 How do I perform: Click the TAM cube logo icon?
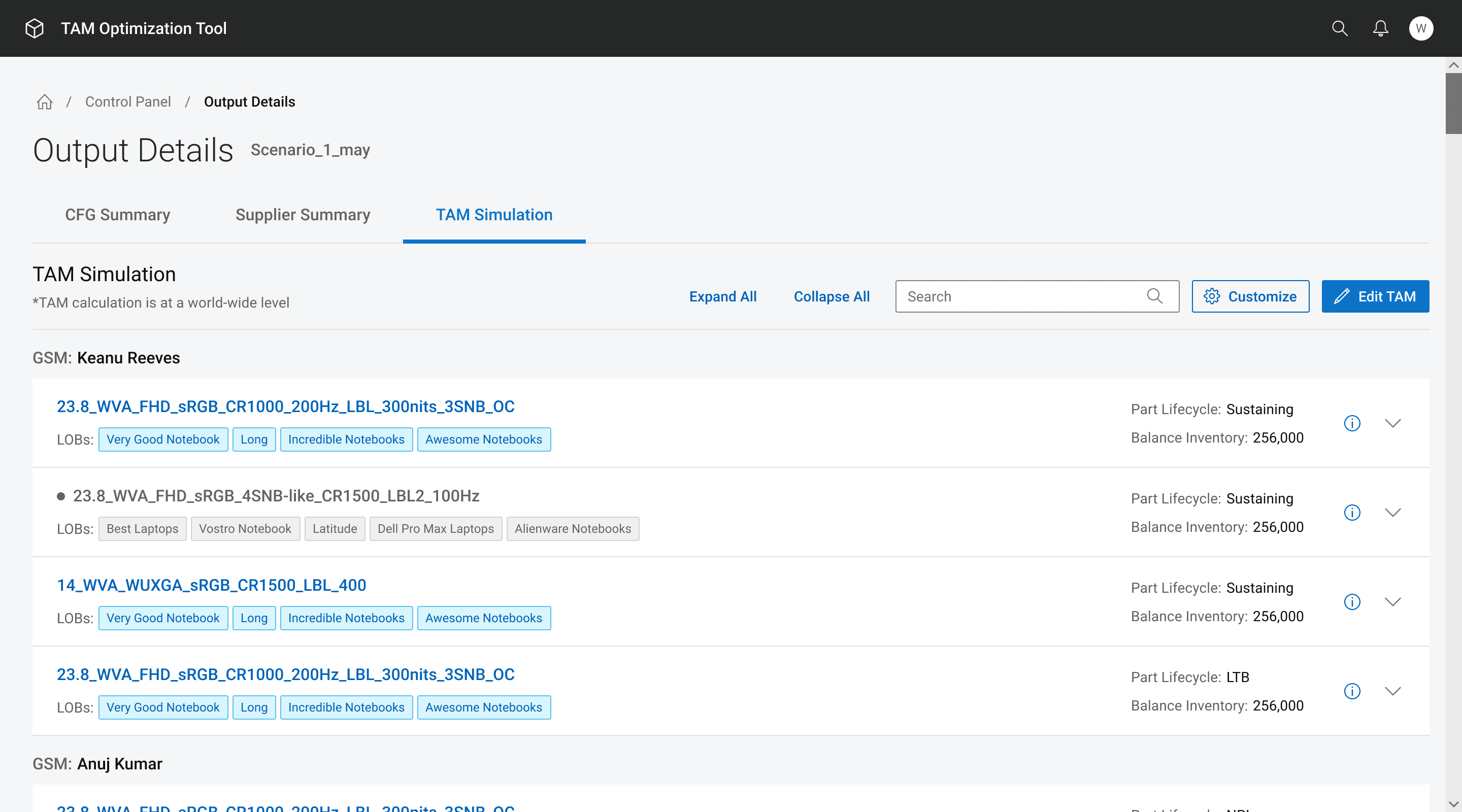[x=35, y=28]
